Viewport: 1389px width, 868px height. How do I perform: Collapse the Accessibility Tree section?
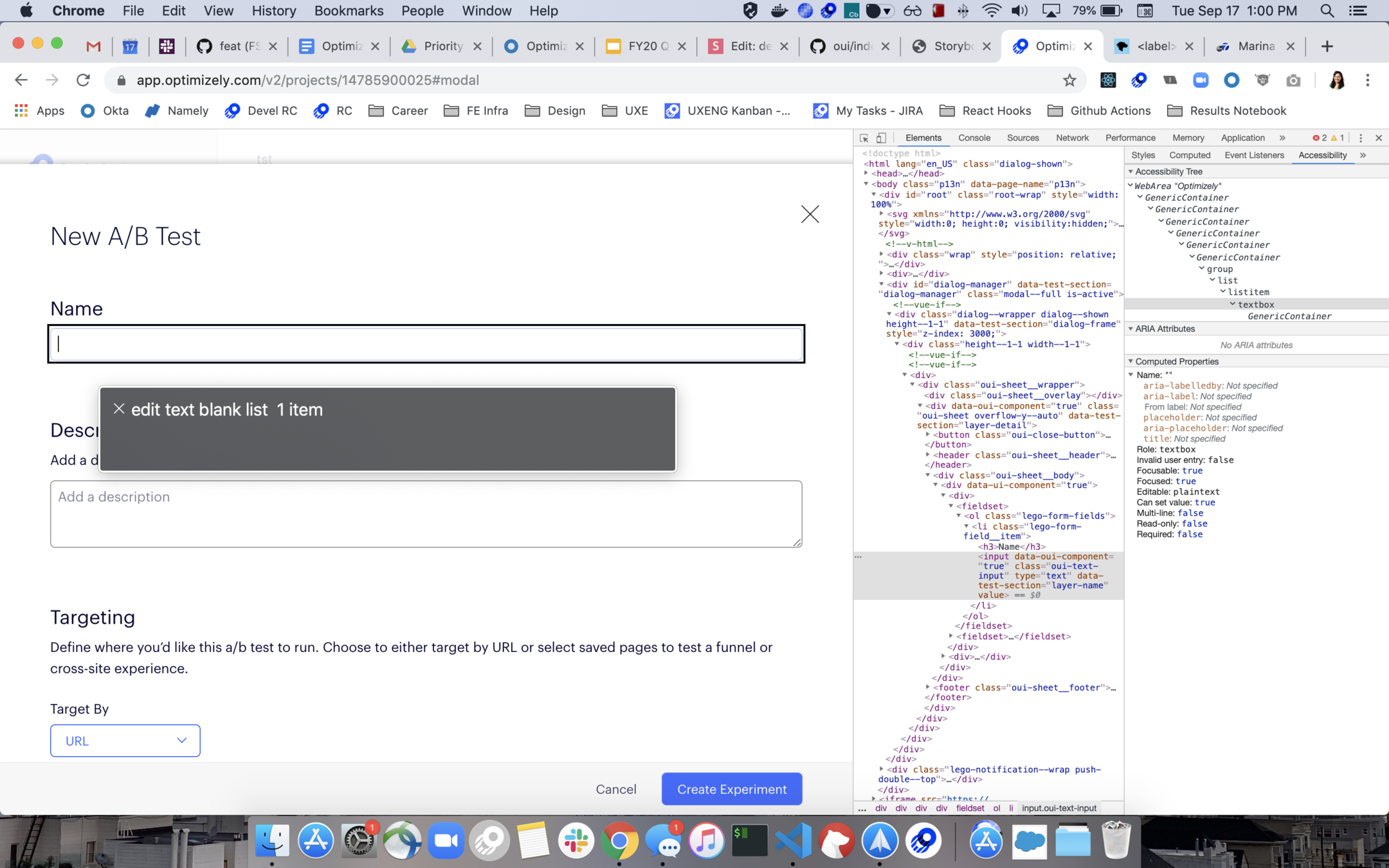[x=1130, y=172]
